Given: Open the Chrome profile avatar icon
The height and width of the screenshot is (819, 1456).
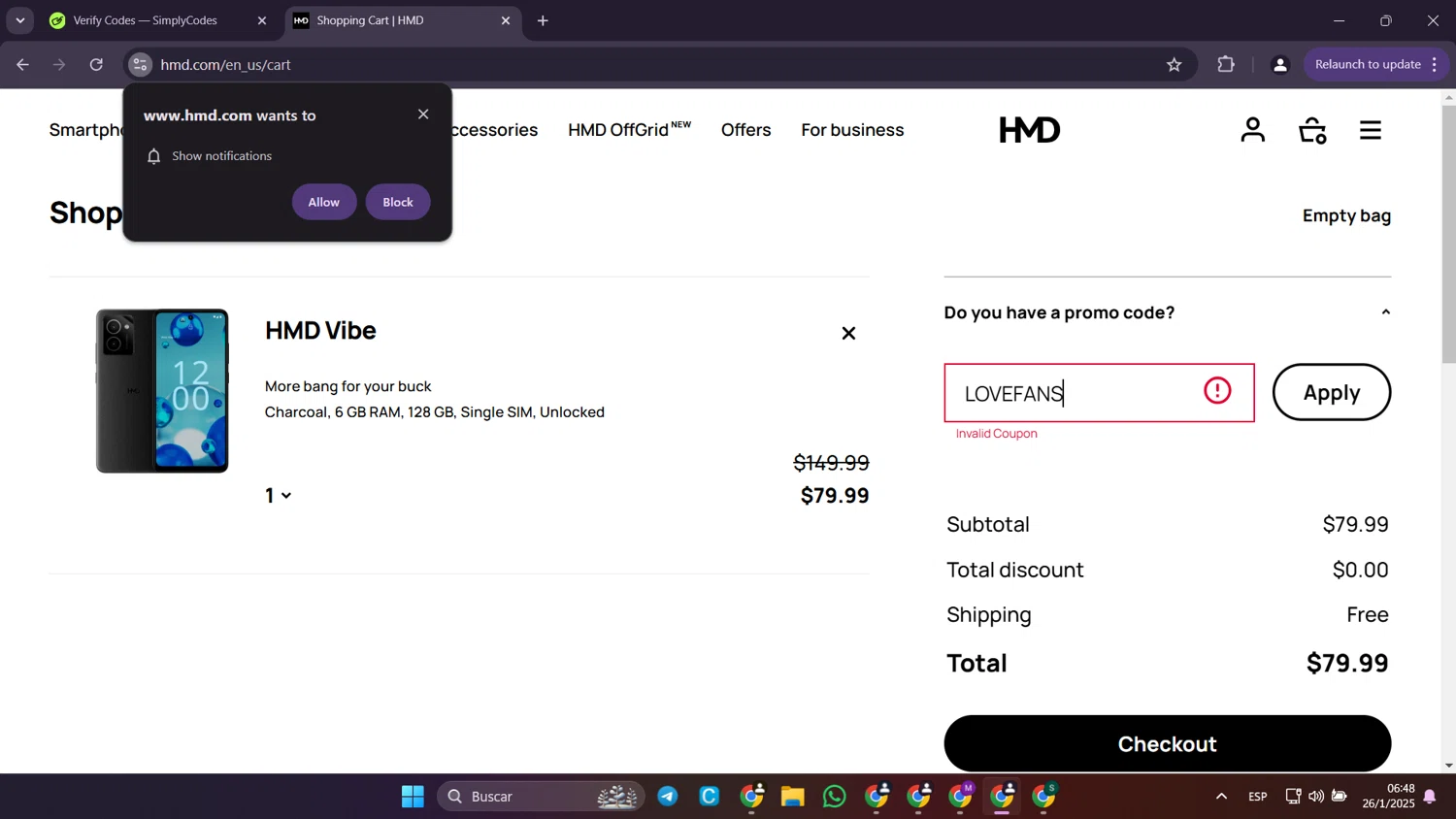Looking at the screenshot, I should click(x=1279, y=65).
